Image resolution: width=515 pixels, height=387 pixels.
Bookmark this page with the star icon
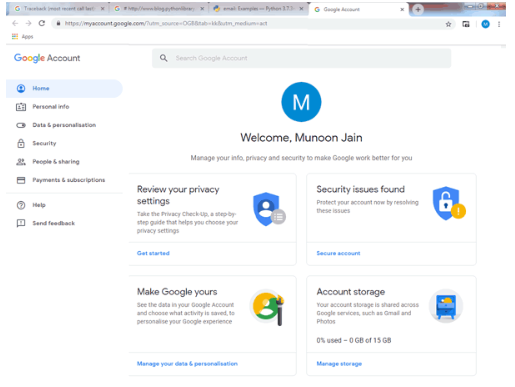(x=448, y=24)
